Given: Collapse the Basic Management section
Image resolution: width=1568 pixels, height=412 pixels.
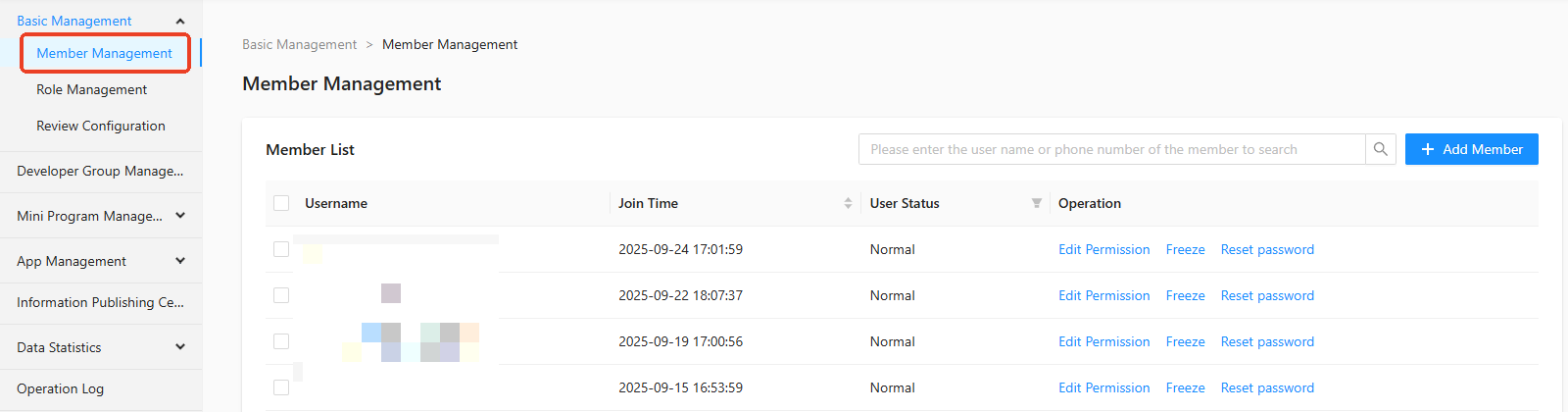Looking at the screenshot, I should 180,21.
